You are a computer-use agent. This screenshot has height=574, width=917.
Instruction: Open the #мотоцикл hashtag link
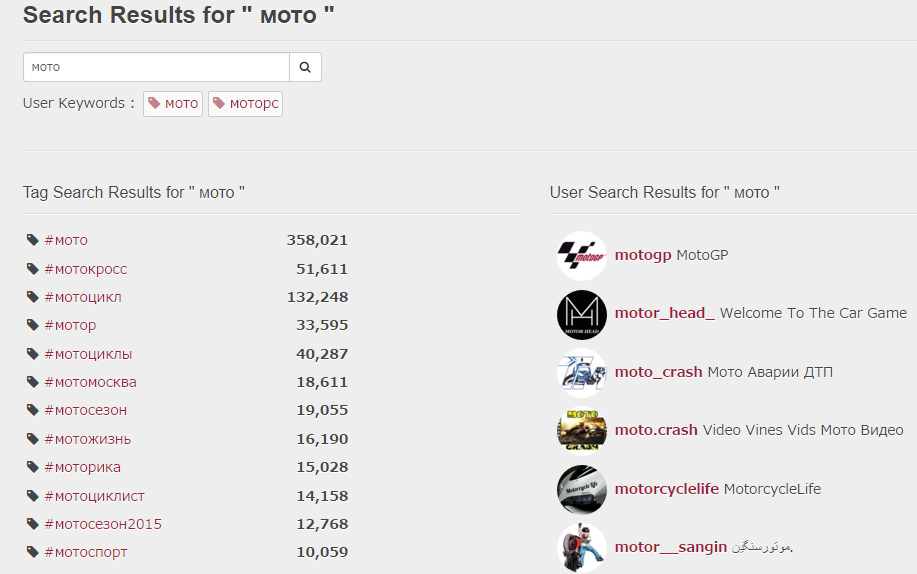click(82, 297)
